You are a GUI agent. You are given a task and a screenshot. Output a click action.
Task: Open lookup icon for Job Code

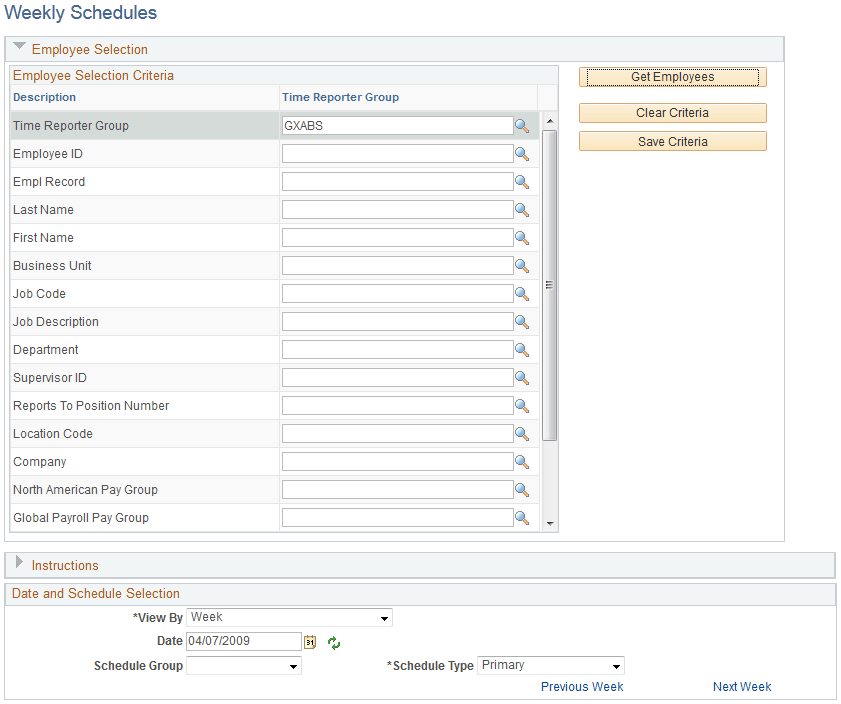522,294
